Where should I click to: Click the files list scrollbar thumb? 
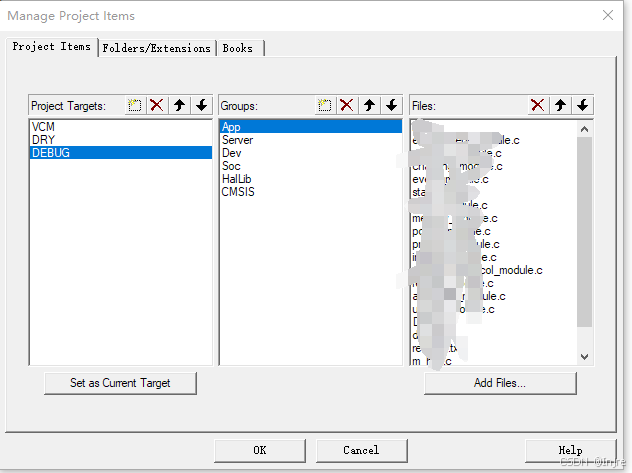[584, 232]
